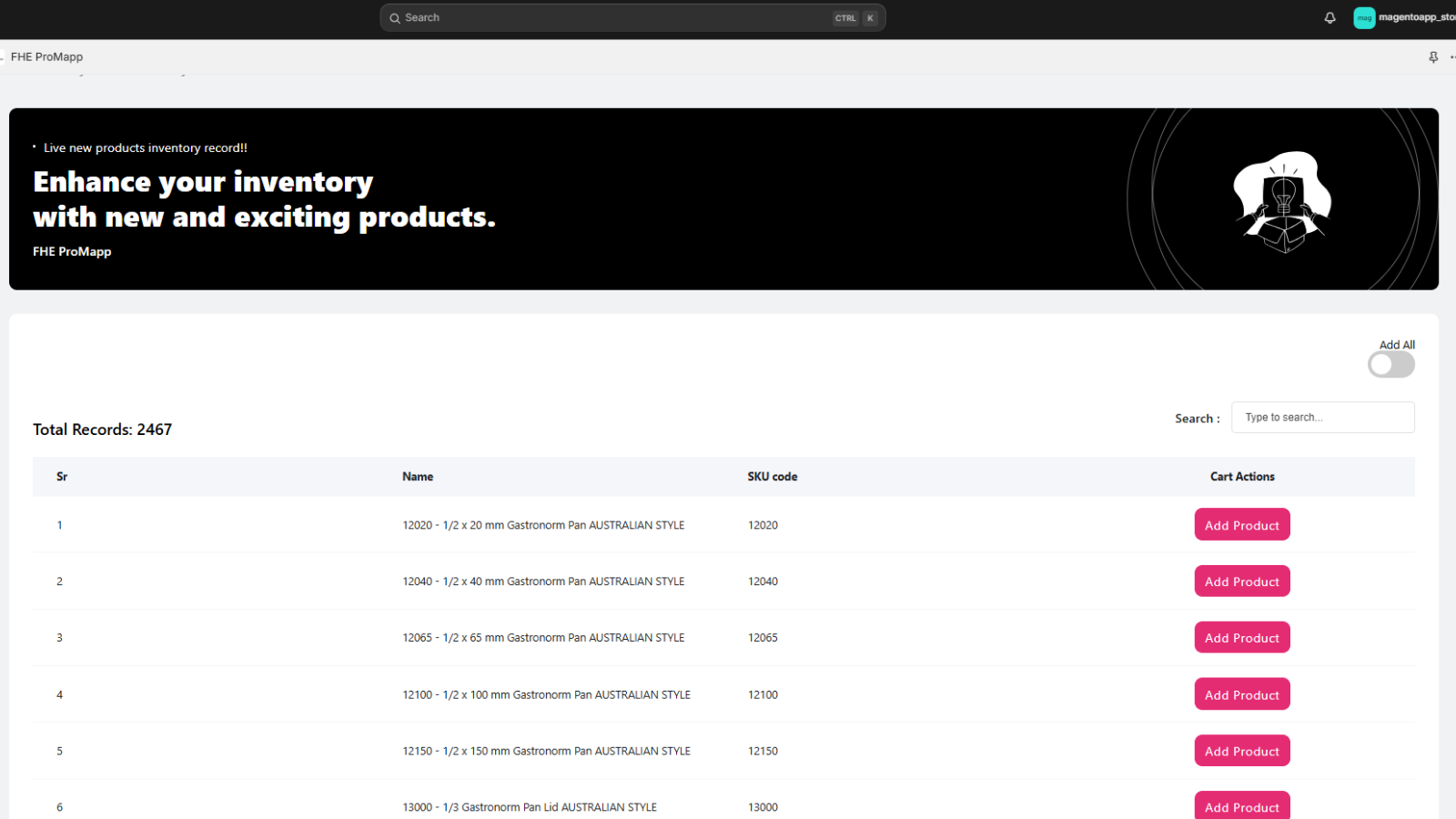The width and height of the screenshot is (1456, 819).
Task: Click SKU code cell 13000
Action: click(x=763, y=807)
